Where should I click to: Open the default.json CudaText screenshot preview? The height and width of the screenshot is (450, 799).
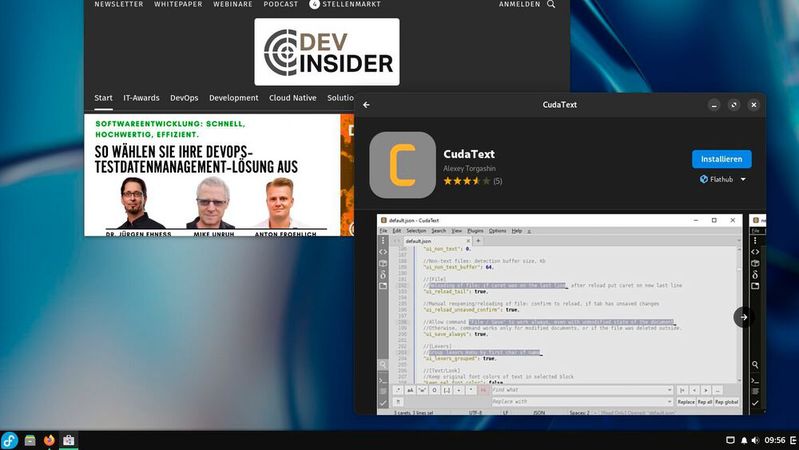coord(560,314)
